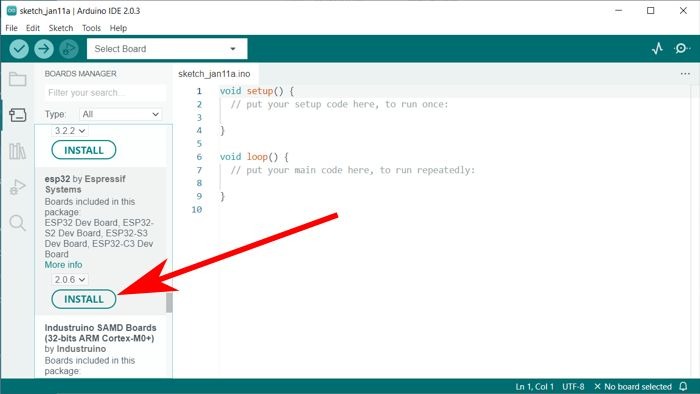The image size is (700, 394).
Task: Open the Sketchbook folder sidebar icon
Action: click(18, 79)
